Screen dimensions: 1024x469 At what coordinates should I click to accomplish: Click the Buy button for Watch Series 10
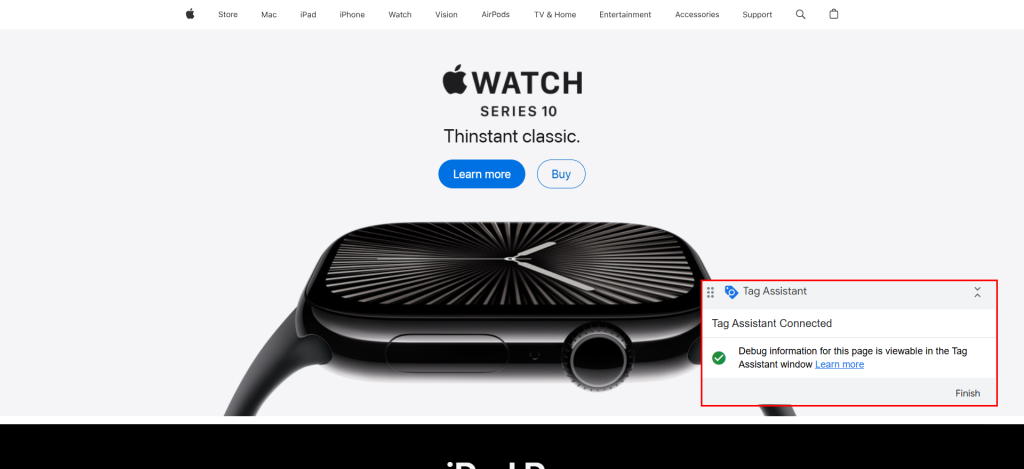561,174
